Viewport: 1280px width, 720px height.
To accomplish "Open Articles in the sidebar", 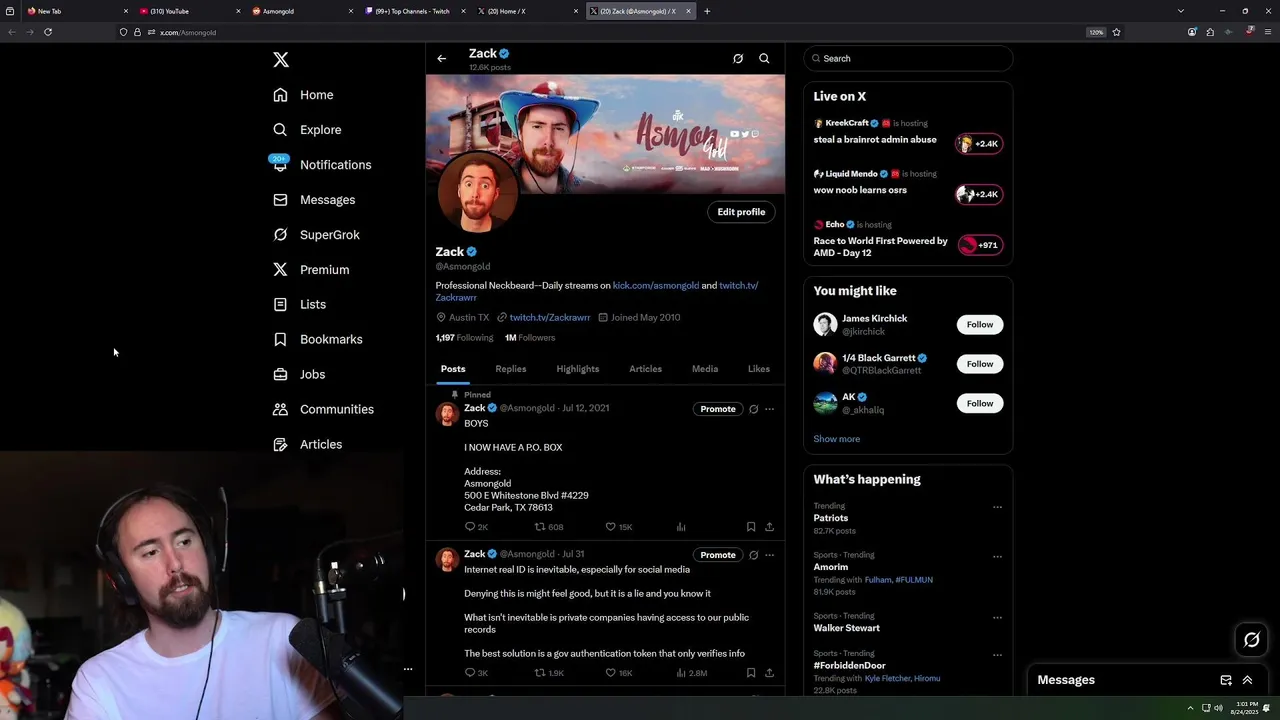I will tap(307, 444).
